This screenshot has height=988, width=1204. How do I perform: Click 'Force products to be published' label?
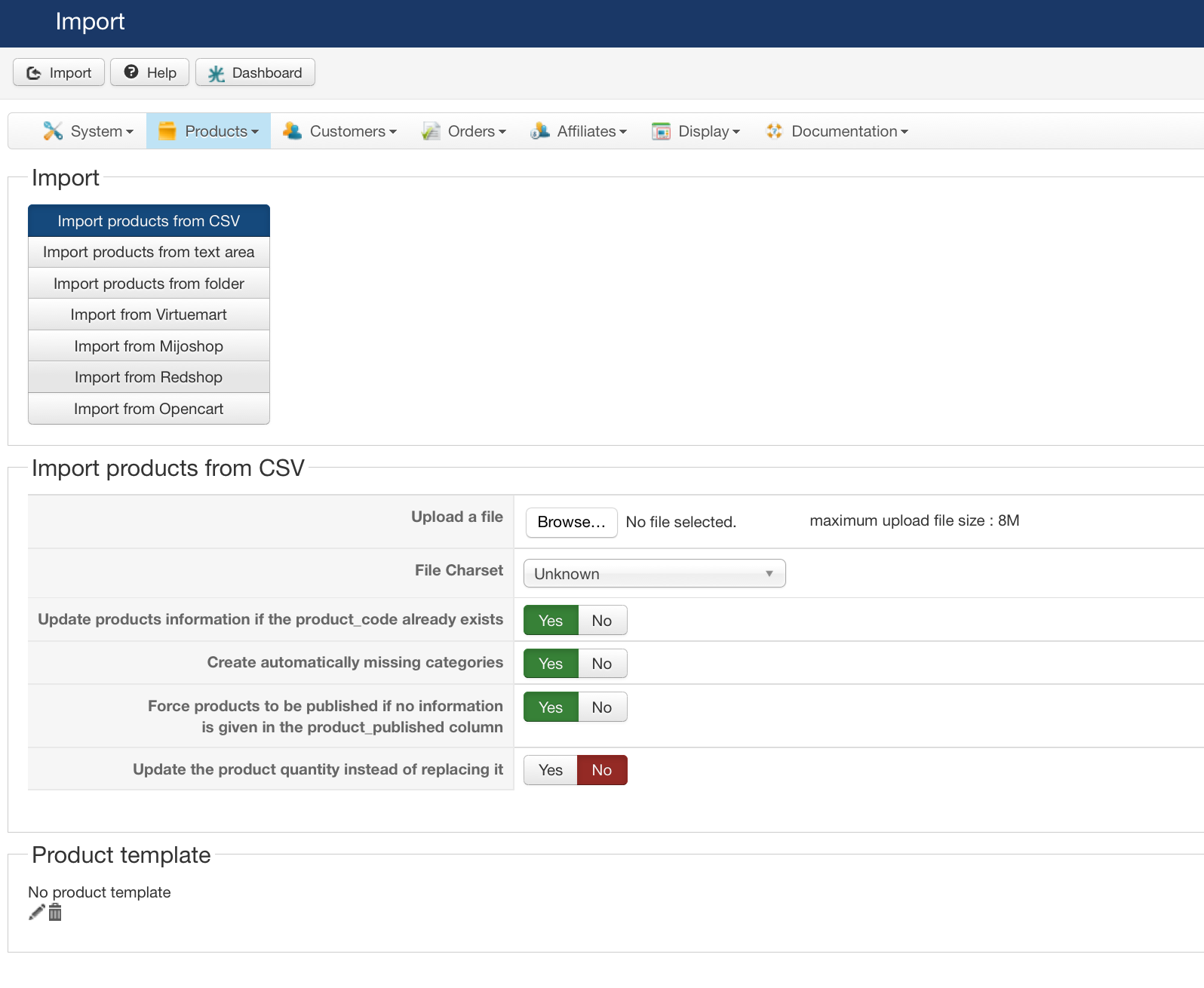point(325,716)
